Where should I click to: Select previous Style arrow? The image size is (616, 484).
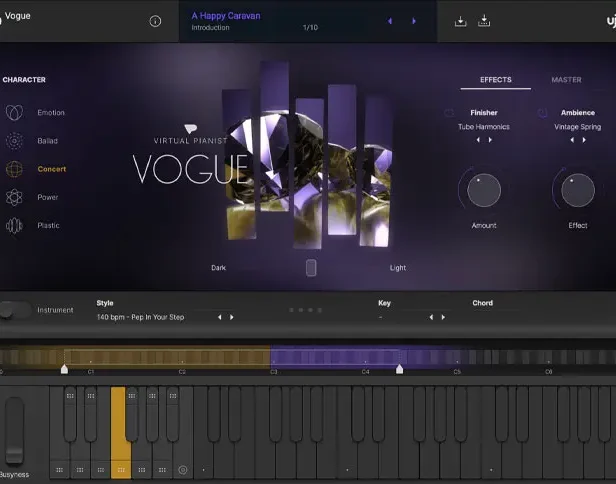click(x=220, y=317)
